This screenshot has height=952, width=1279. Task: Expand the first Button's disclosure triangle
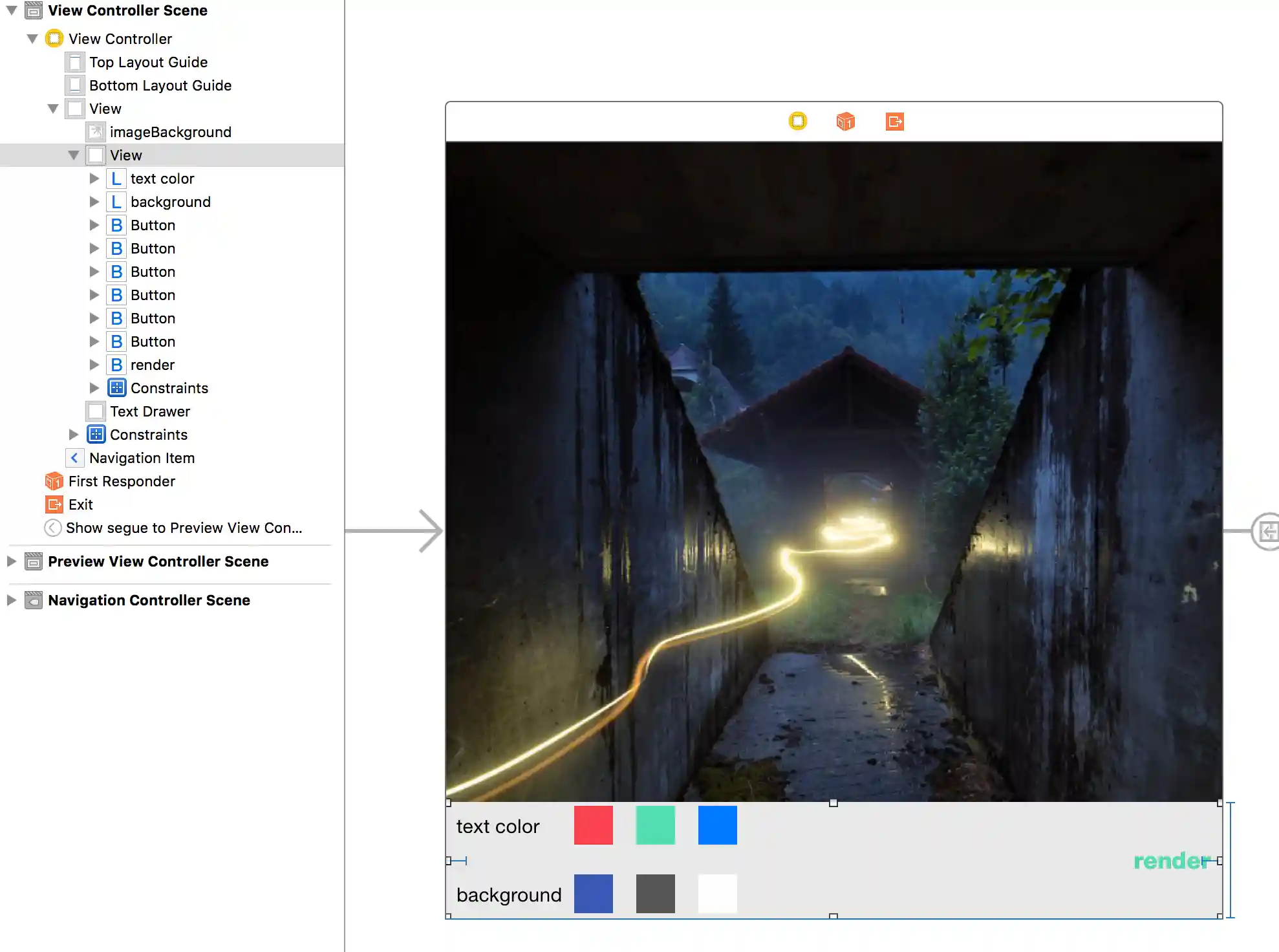(x=94, y=224)
